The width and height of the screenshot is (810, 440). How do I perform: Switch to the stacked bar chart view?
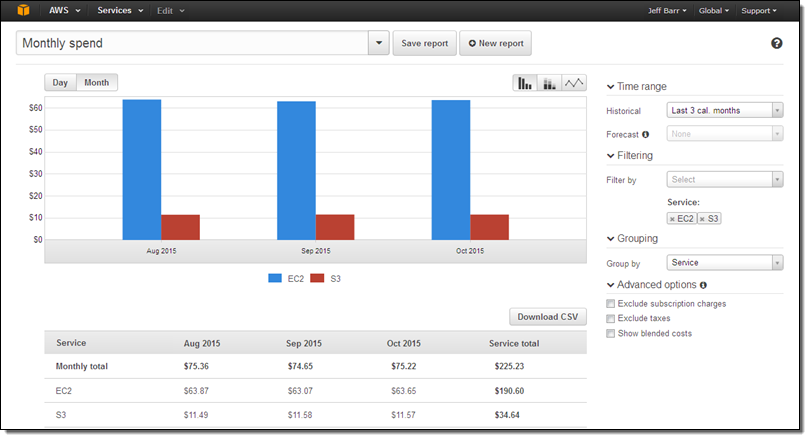[549, 83]
